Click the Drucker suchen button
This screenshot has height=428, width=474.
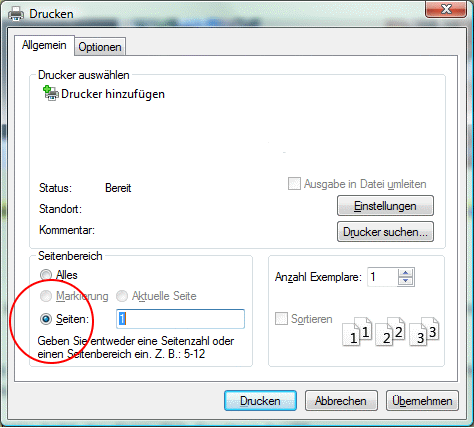pos(385,232)
